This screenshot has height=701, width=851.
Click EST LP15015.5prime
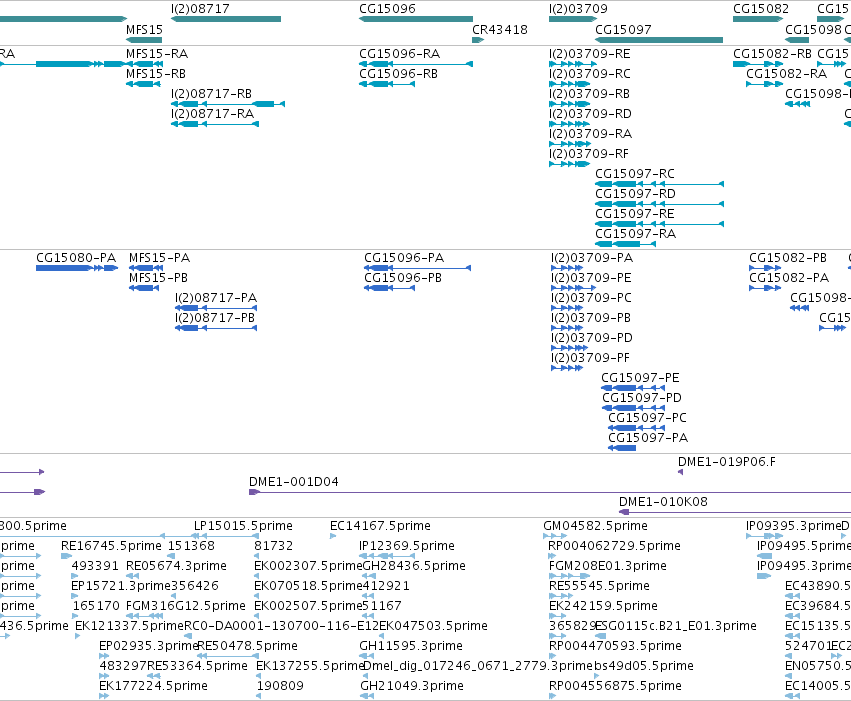point(244,526)
